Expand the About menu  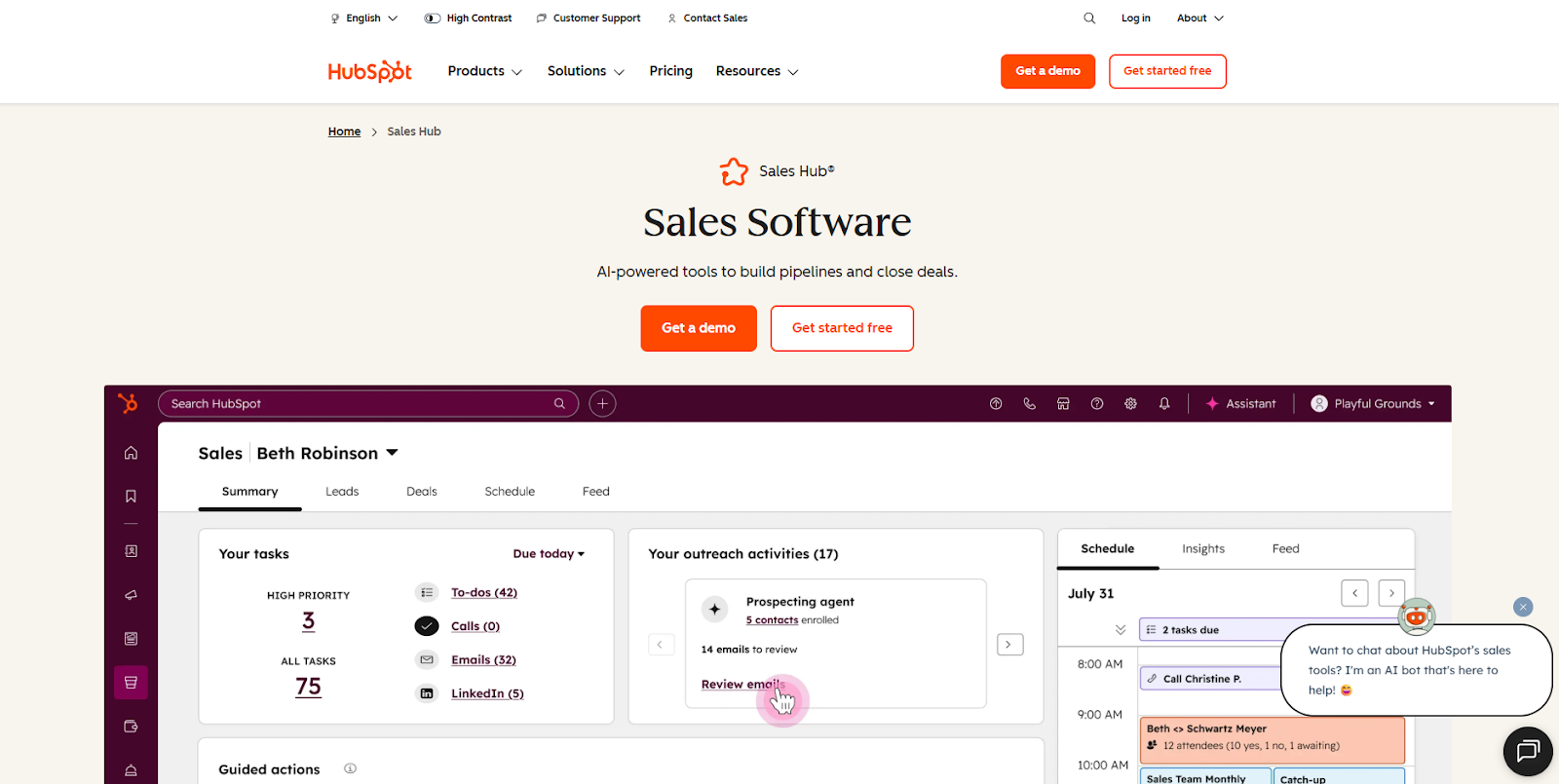click(1200, 18)
